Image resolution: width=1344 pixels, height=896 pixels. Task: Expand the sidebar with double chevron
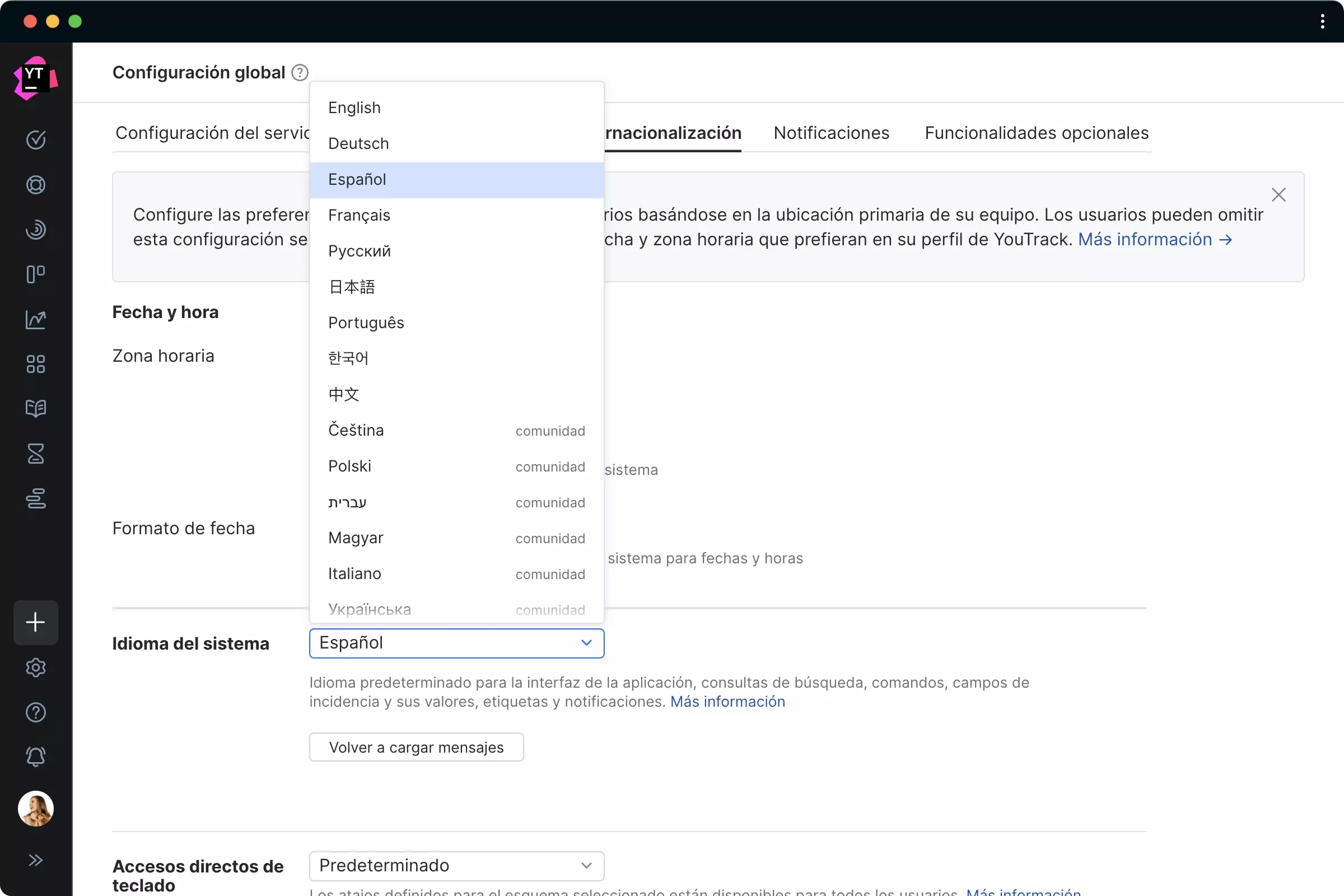[x=35, y=860]
